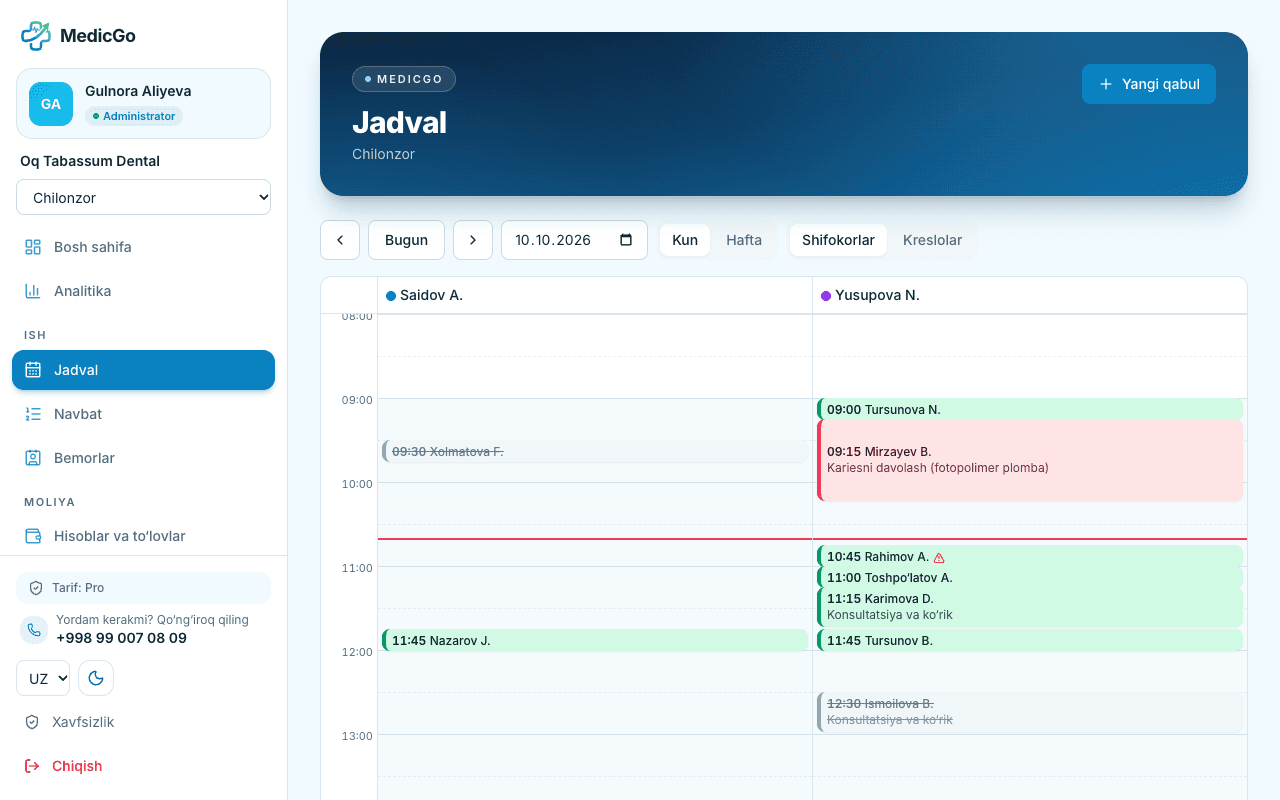
Task: Switch to Kun day view
Action: coord(685,240)
